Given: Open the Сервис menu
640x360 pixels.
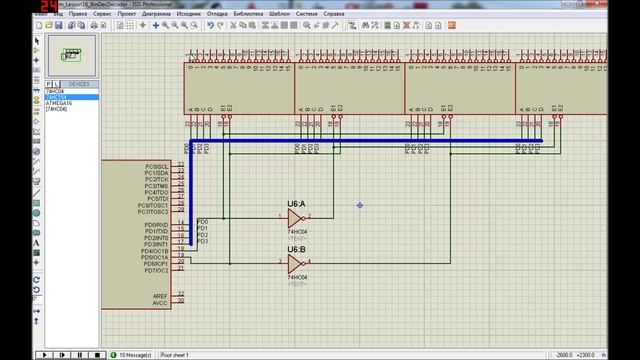Looking at the screenshot, I should pyautogui.click(x=102, y=14).
